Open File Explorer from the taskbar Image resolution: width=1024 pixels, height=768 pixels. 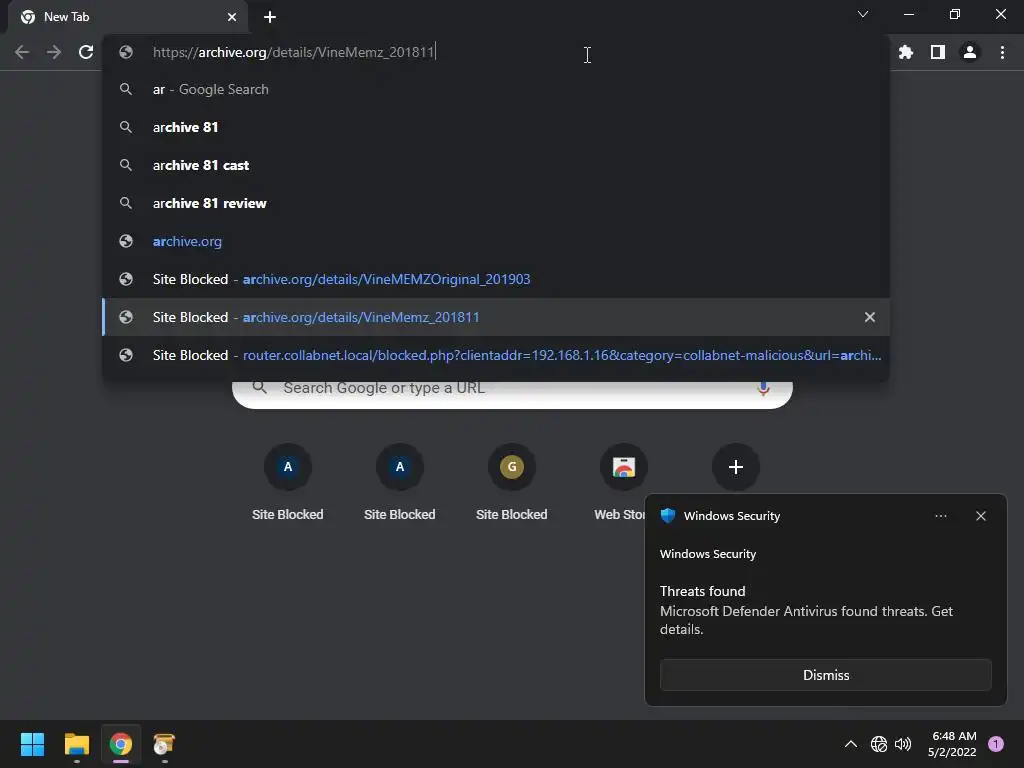[76, 744]
